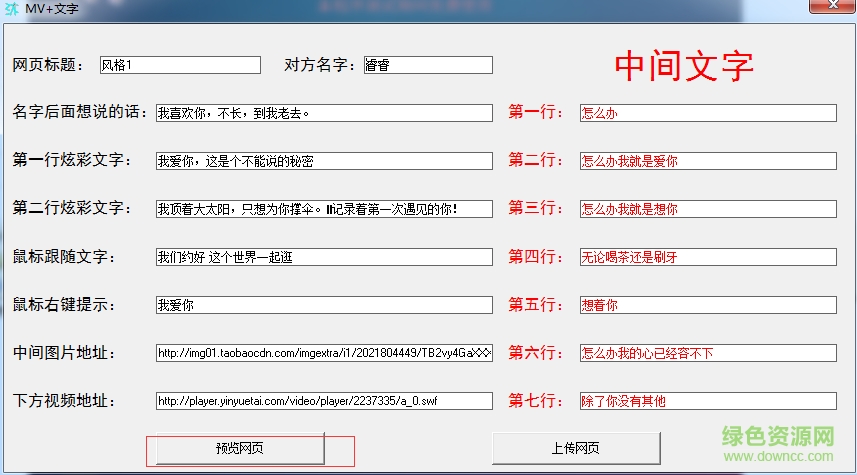Click the red 第七行 label
Viewport: 857px width, 475px height.
click(535, 401)
